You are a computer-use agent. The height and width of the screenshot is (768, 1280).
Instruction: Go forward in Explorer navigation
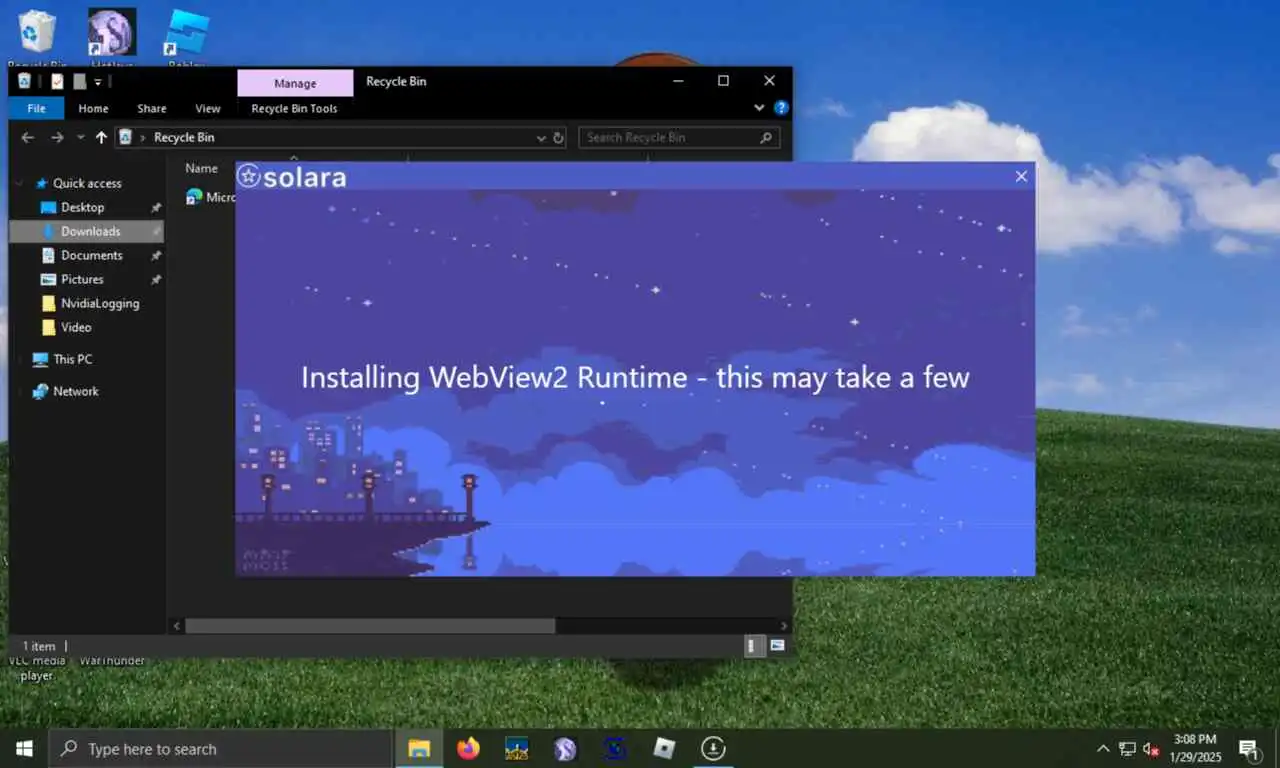coord(57,138)
